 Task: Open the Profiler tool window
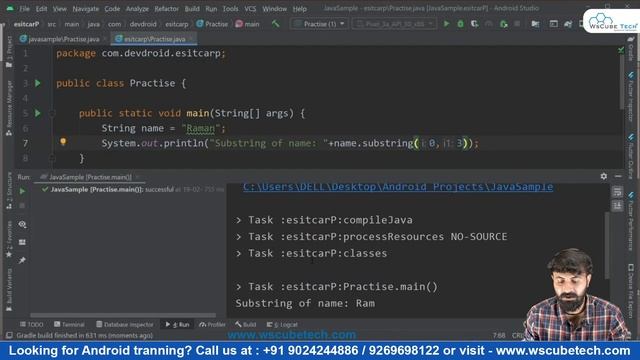tap(212, 324)
